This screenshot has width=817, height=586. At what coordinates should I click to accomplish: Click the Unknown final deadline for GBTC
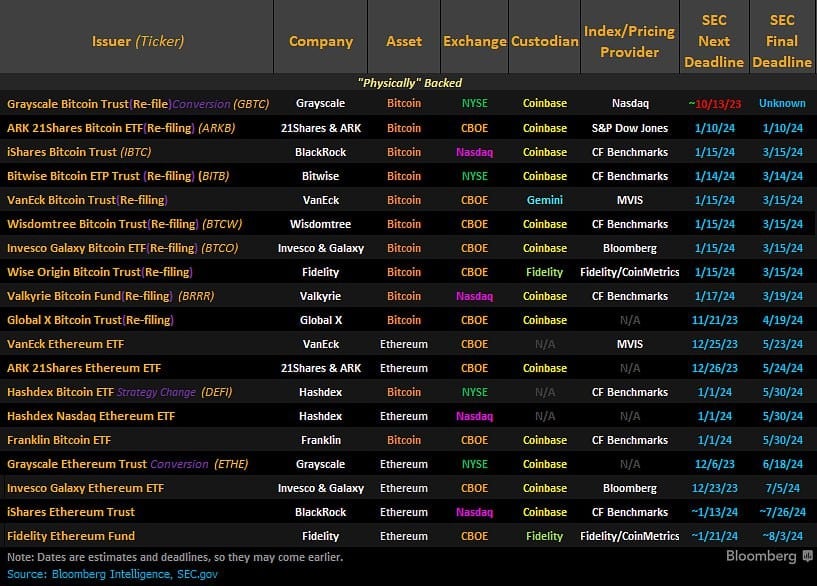(x=782, y=103)
